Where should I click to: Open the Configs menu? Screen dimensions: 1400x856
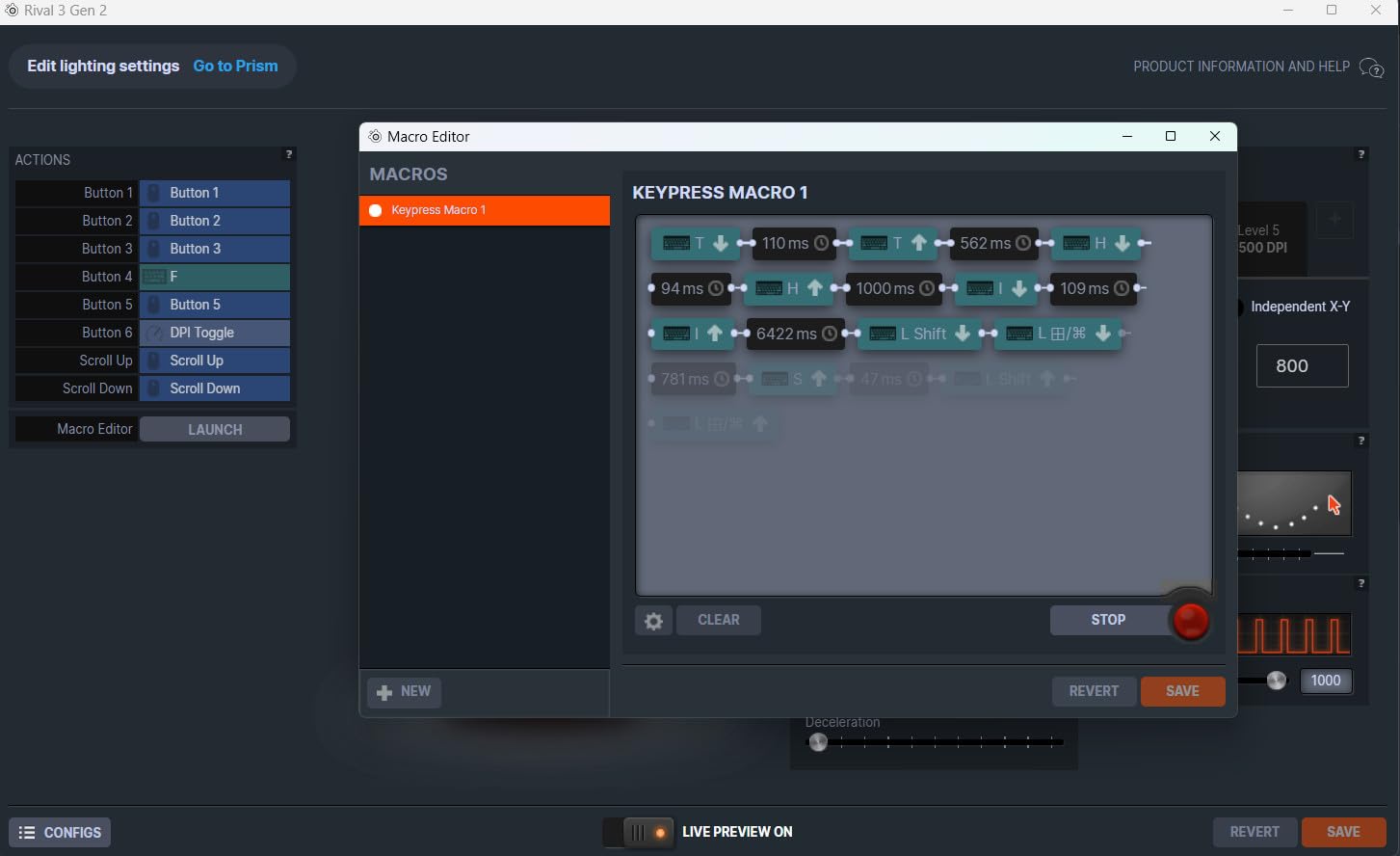tap(60, 833)
